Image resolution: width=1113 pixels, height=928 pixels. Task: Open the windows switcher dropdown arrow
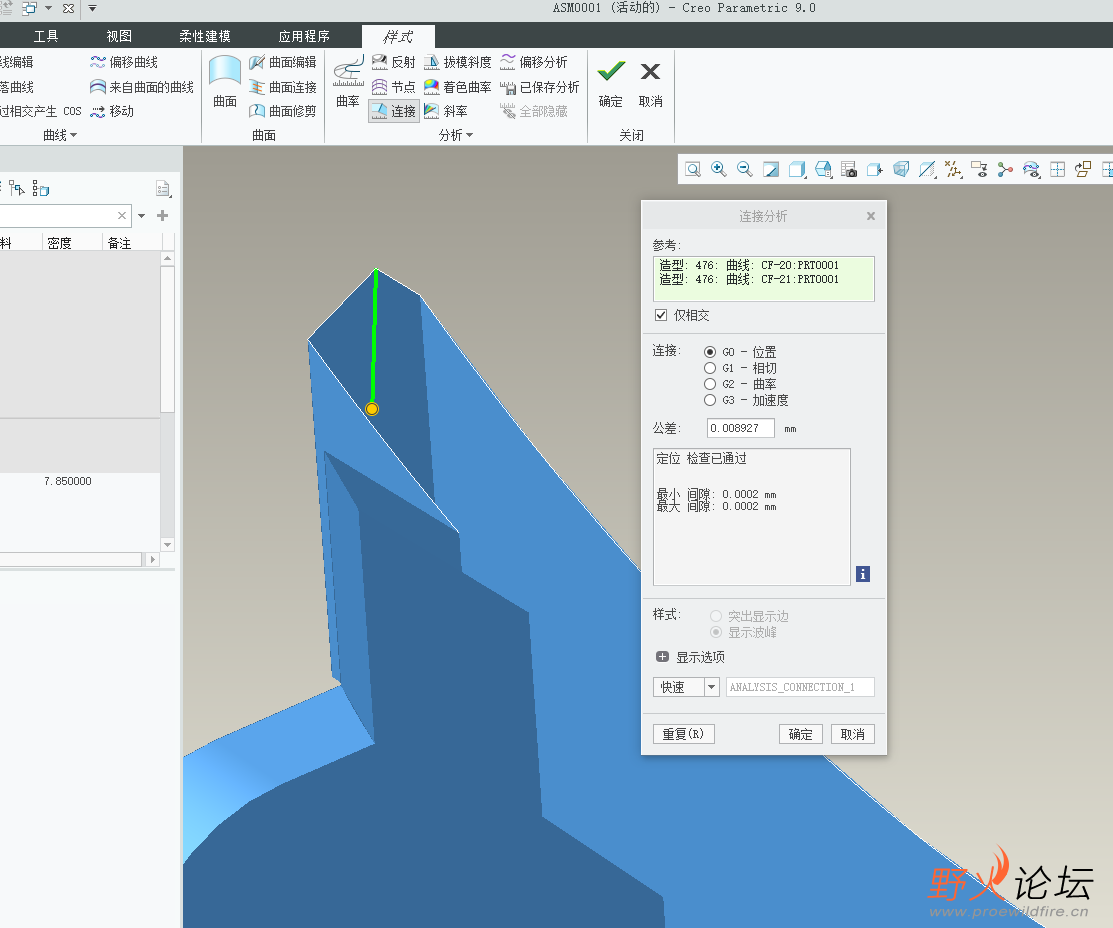tap(48, 9)
